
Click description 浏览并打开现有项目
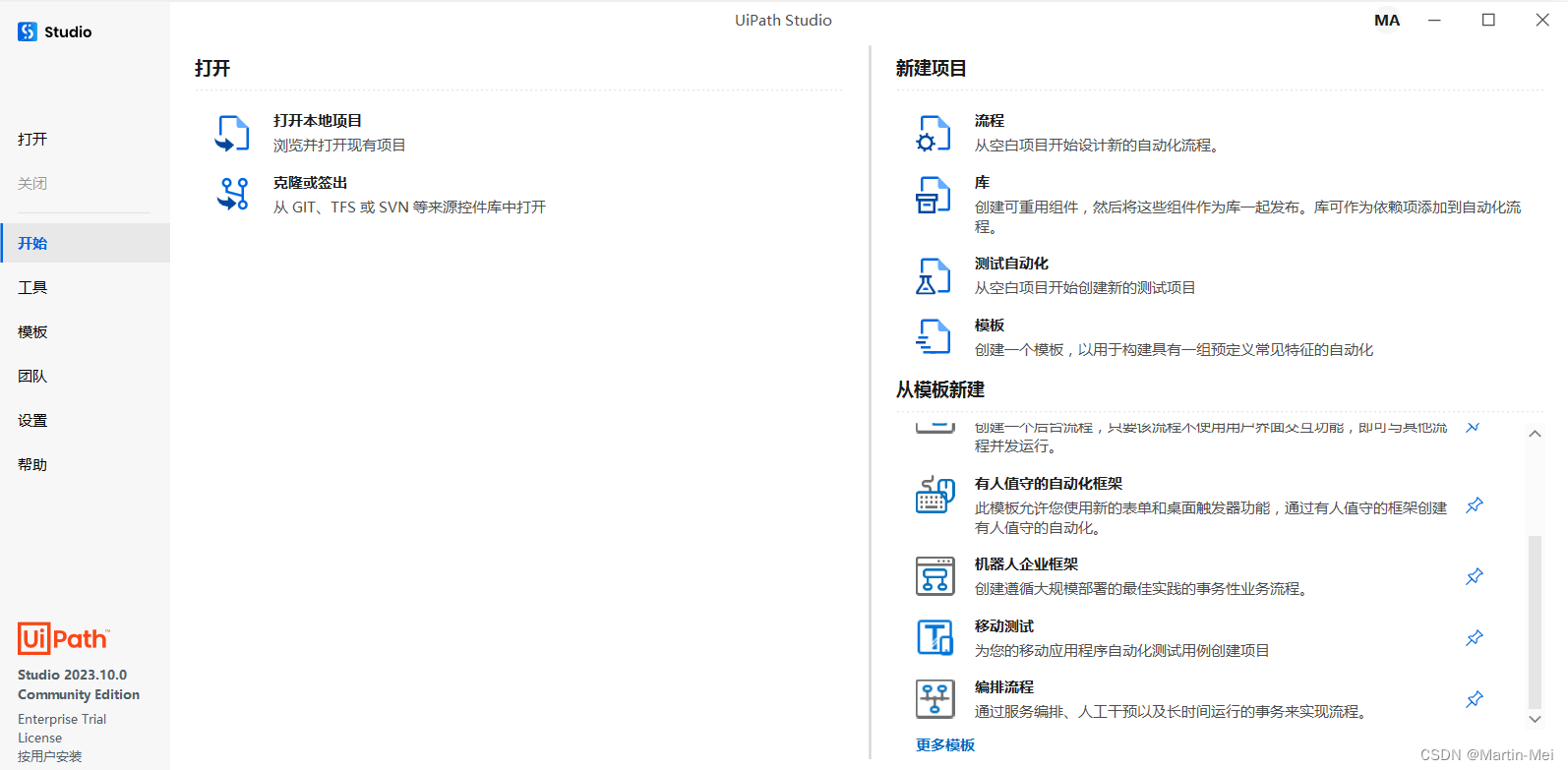click(339, 146)
